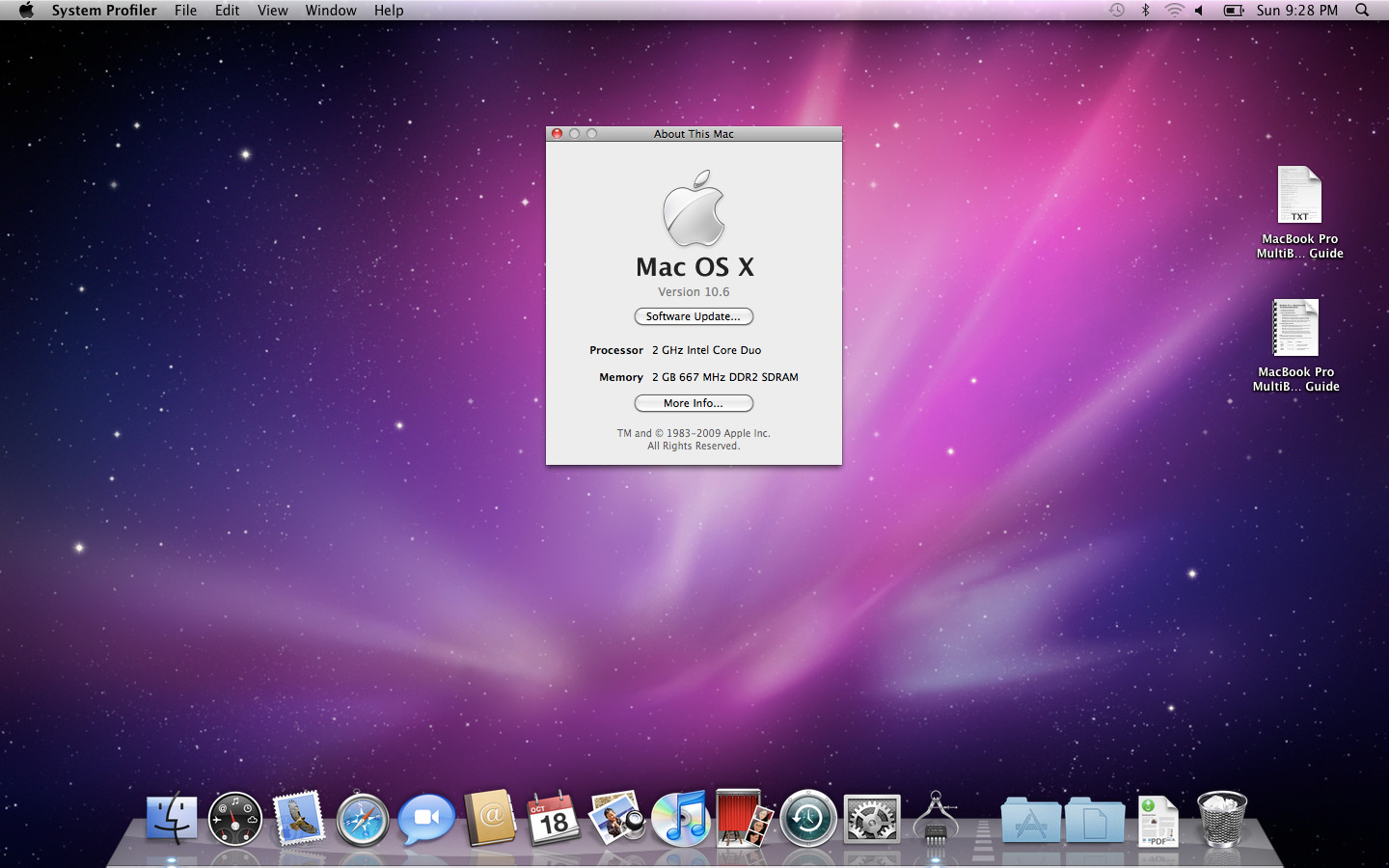Image resolution: width=1389 pixels, height=868 pixels.
Task: Launch Dashboard from the Dock
Action: (235, 819)
